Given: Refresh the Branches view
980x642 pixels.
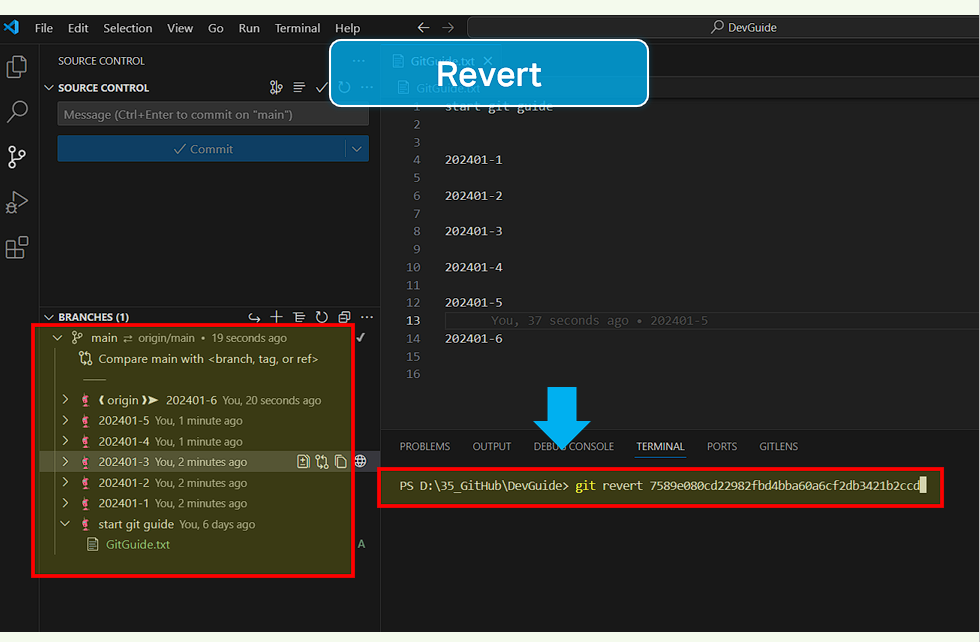Looking at the screenshot, I should [x=321, y=317].
